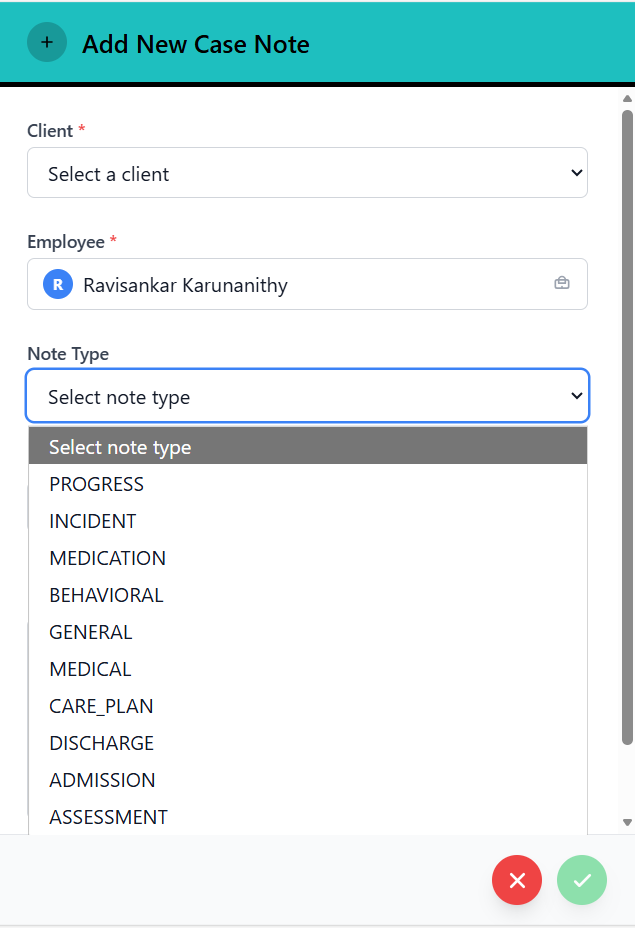Select the ADMISSION option
Image resolution: width=635 pixels, height=928 pixels.
point(102,780)
